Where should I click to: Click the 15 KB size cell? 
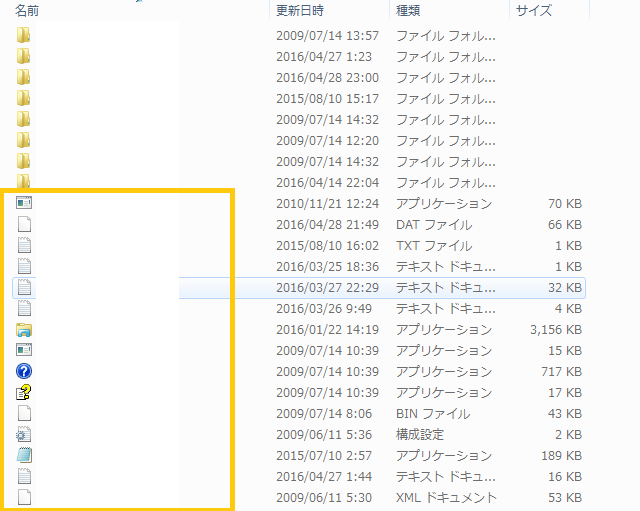tap(565, 351)
